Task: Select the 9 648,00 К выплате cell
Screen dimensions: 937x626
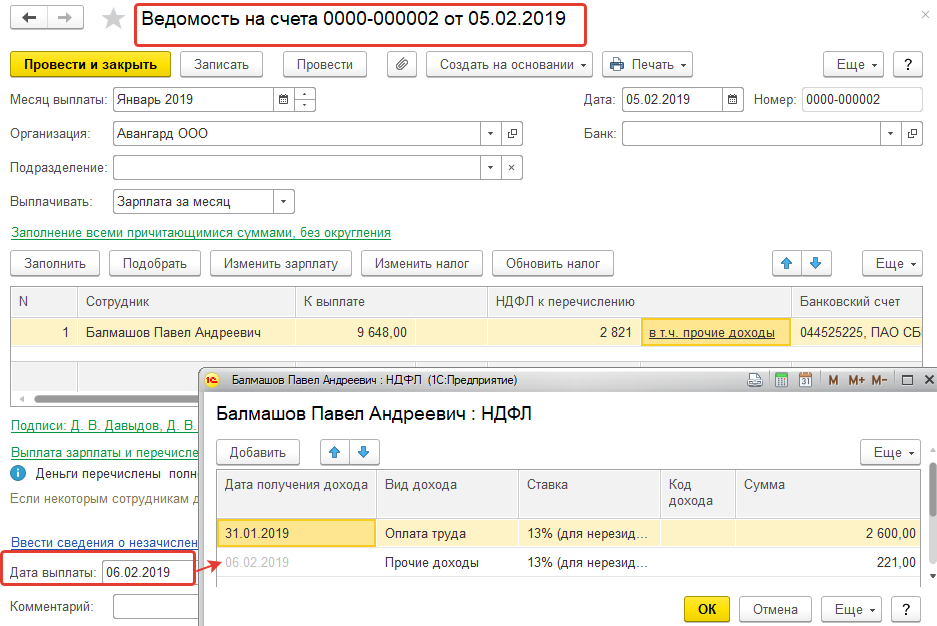Action: pos(356,333)
